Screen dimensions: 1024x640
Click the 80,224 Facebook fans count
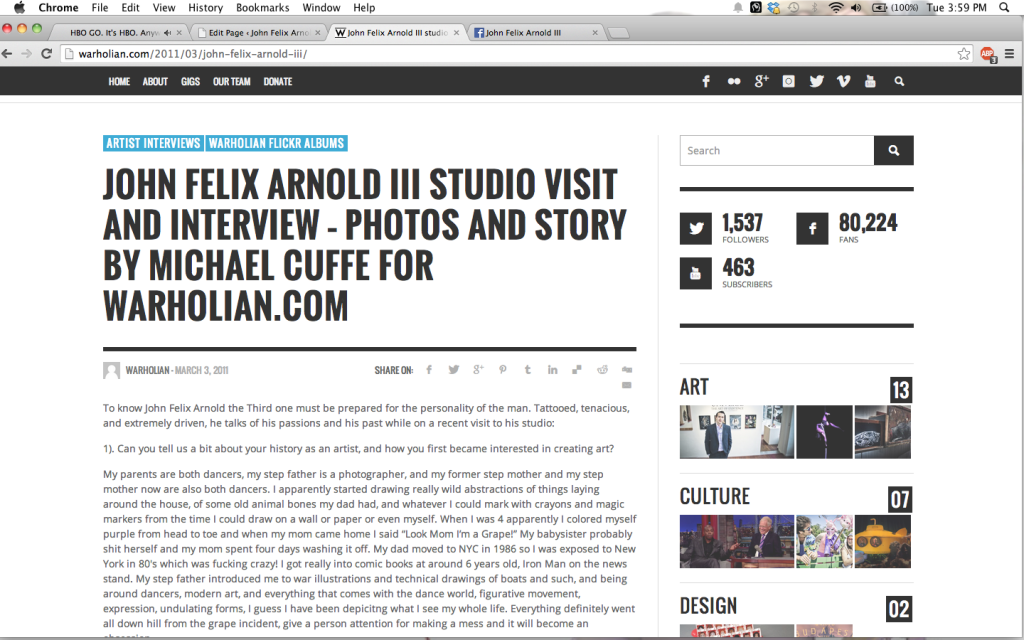pyautogui.click(x=868, y=223)
